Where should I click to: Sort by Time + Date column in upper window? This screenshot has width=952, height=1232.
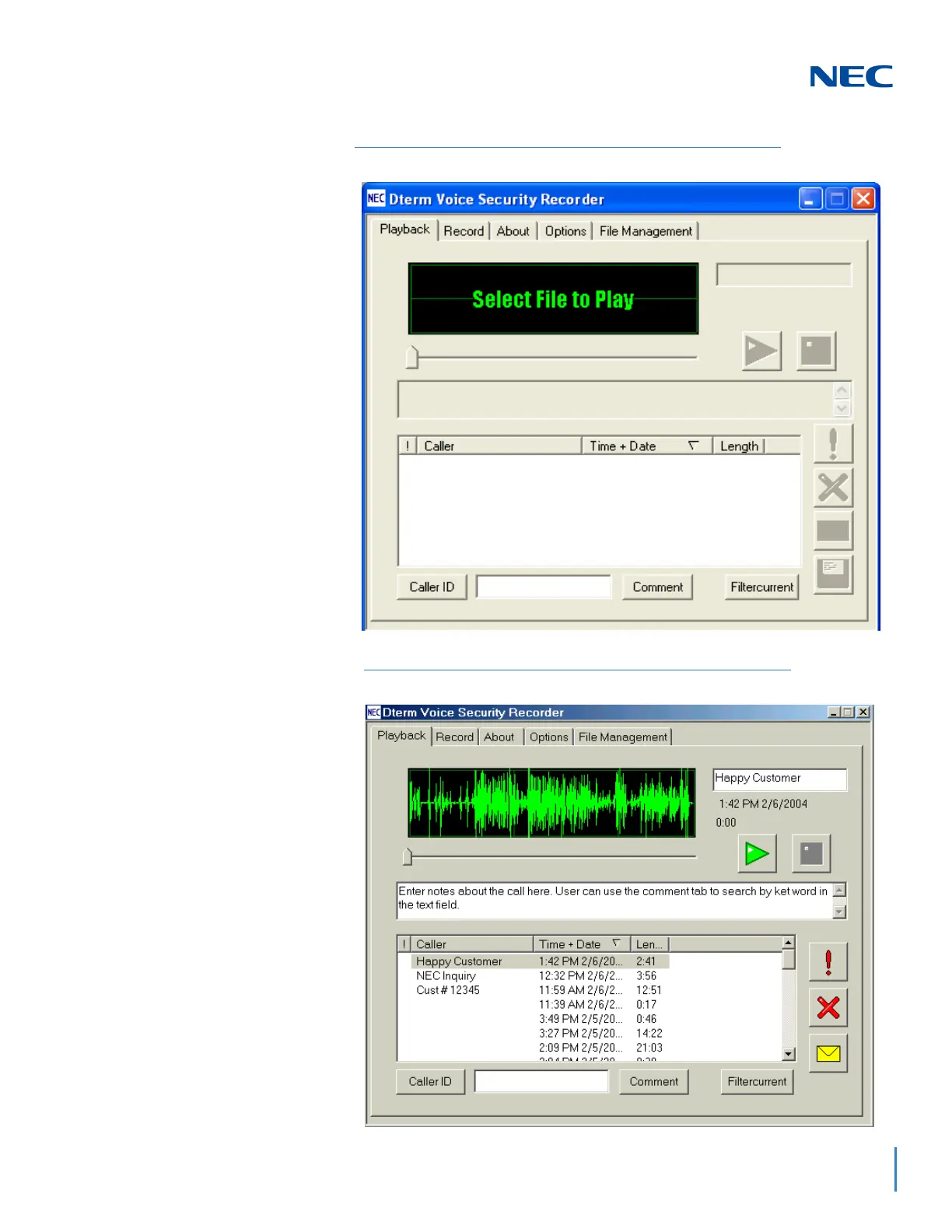pyautogui.click(x=646, y=446)
